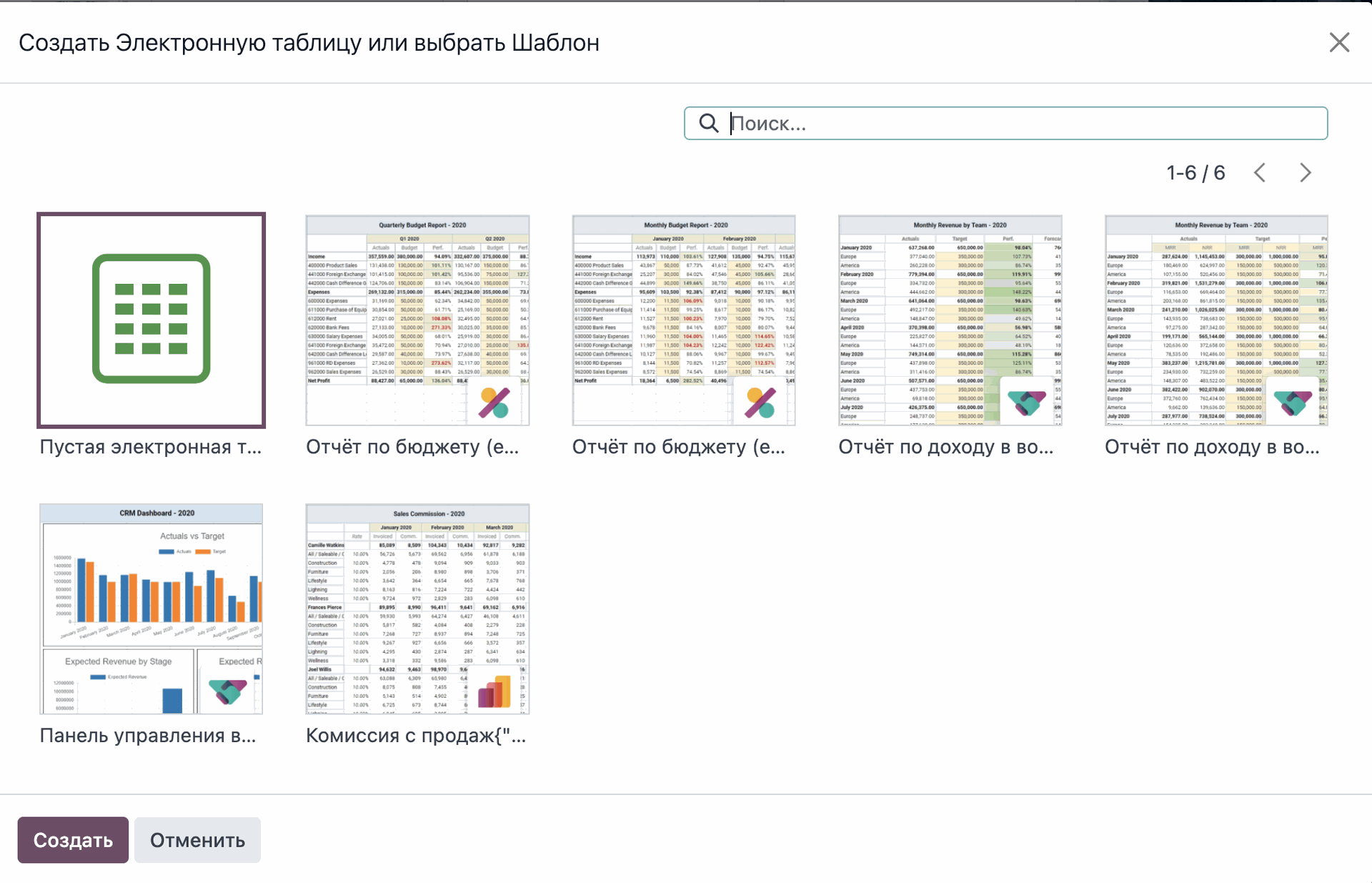Select the blank spreadsheet green grid icon
The image size is (1372, 883).
pos(151,319)
